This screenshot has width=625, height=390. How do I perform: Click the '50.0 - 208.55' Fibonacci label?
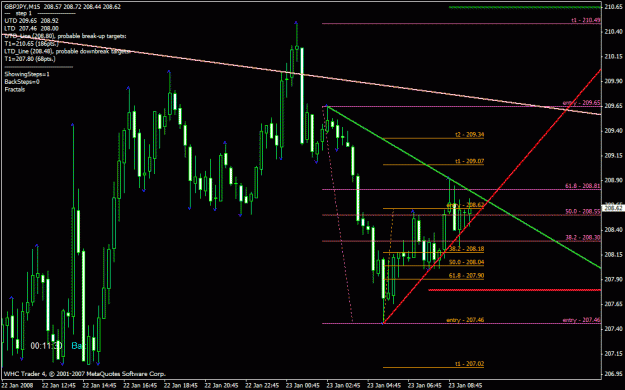tap(583, 211)
